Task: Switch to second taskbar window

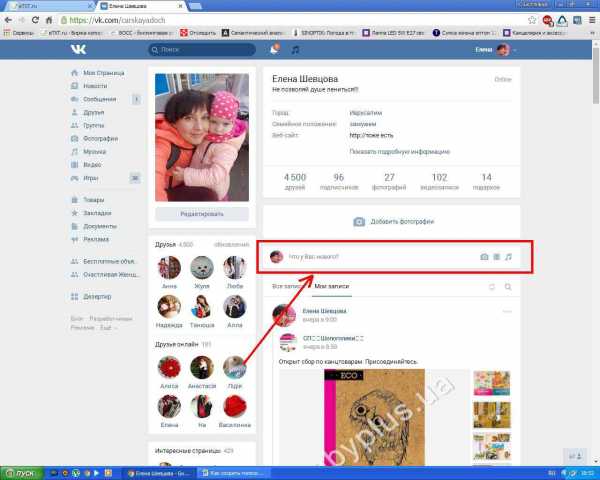Action: [234, 473]
